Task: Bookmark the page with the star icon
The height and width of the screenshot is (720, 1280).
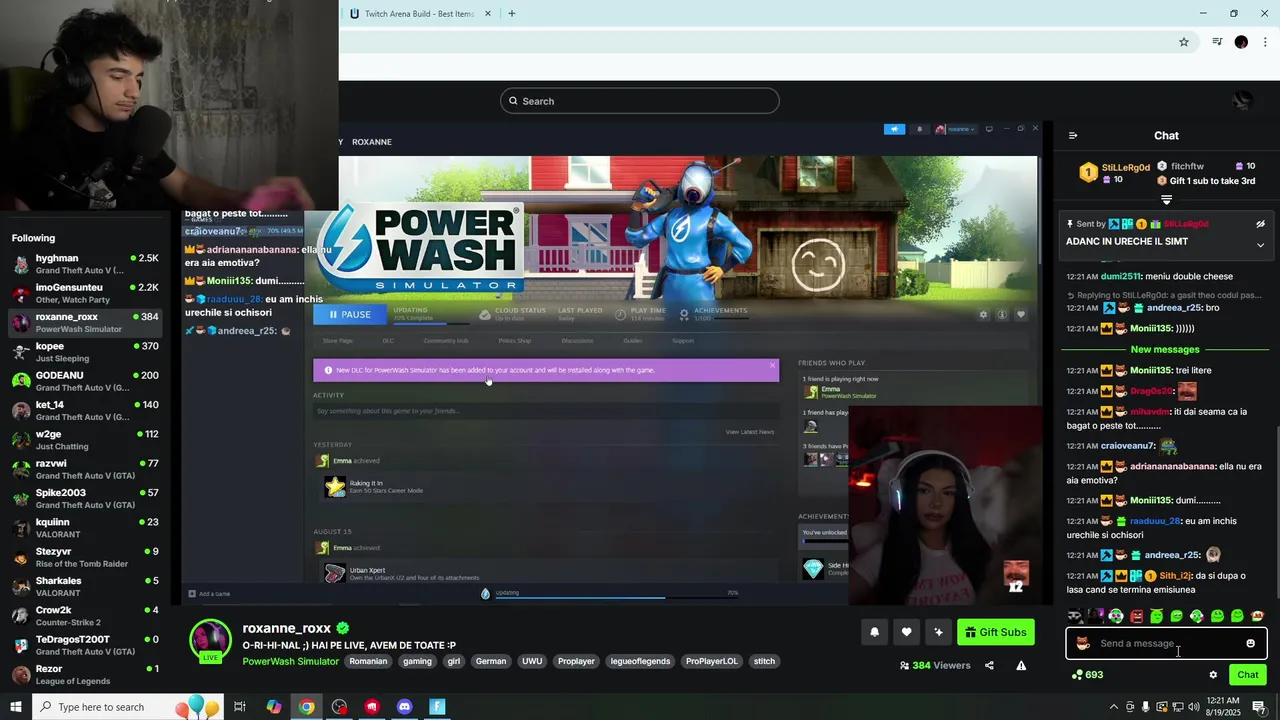Action: (x=1184, y=42)
